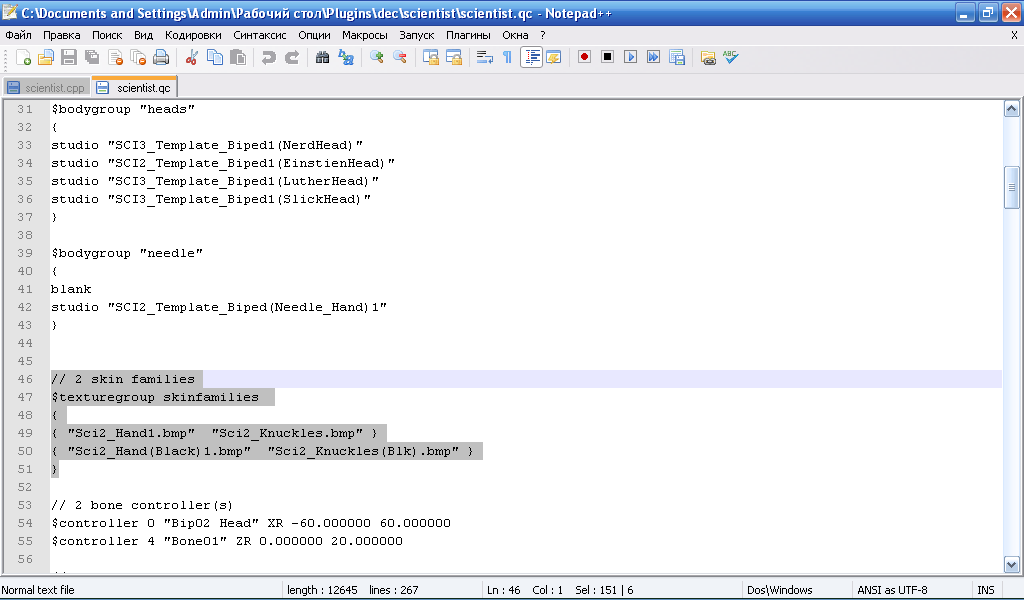Click the save recorded macro icon
The image size is (1024, 600).
677,57
